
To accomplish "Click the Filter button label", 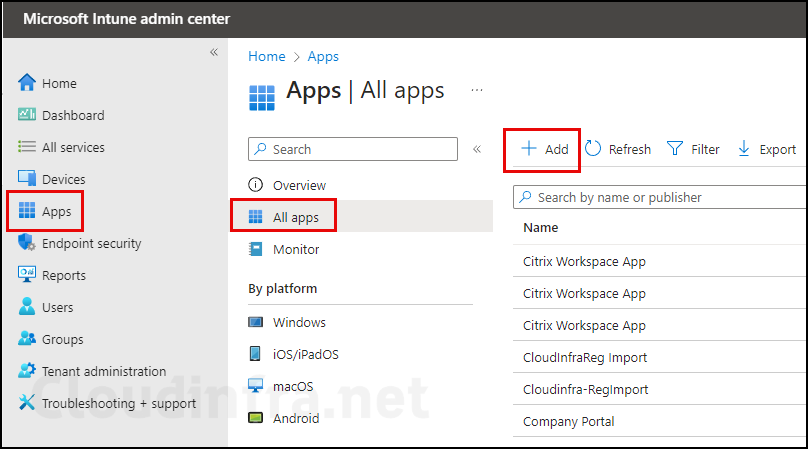I will pyautogui.click(x=705, y=149).
